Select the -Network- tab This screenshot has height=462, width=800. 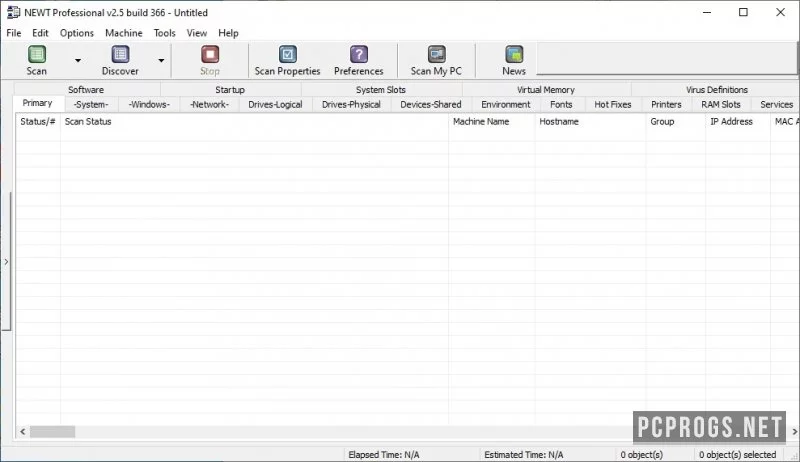(x=210, y=105)
